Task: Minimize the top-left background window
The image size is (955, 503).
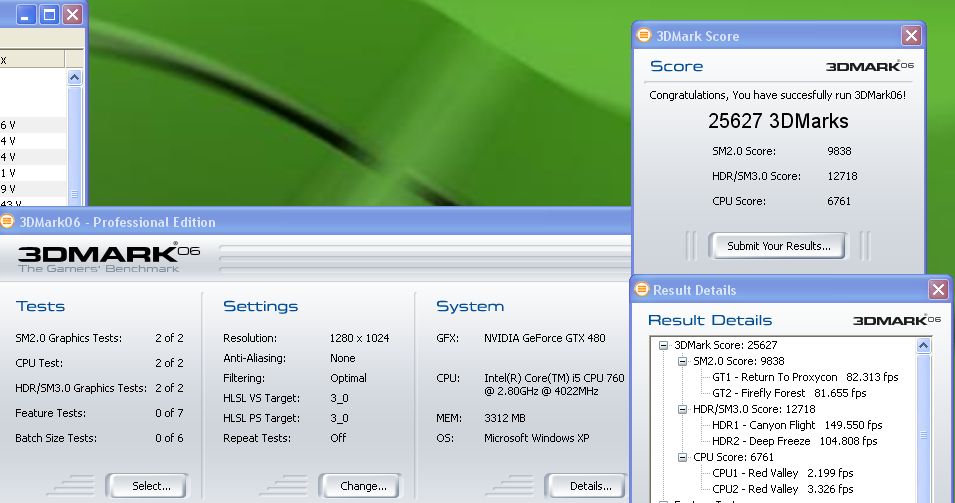Action: [26, 15]
